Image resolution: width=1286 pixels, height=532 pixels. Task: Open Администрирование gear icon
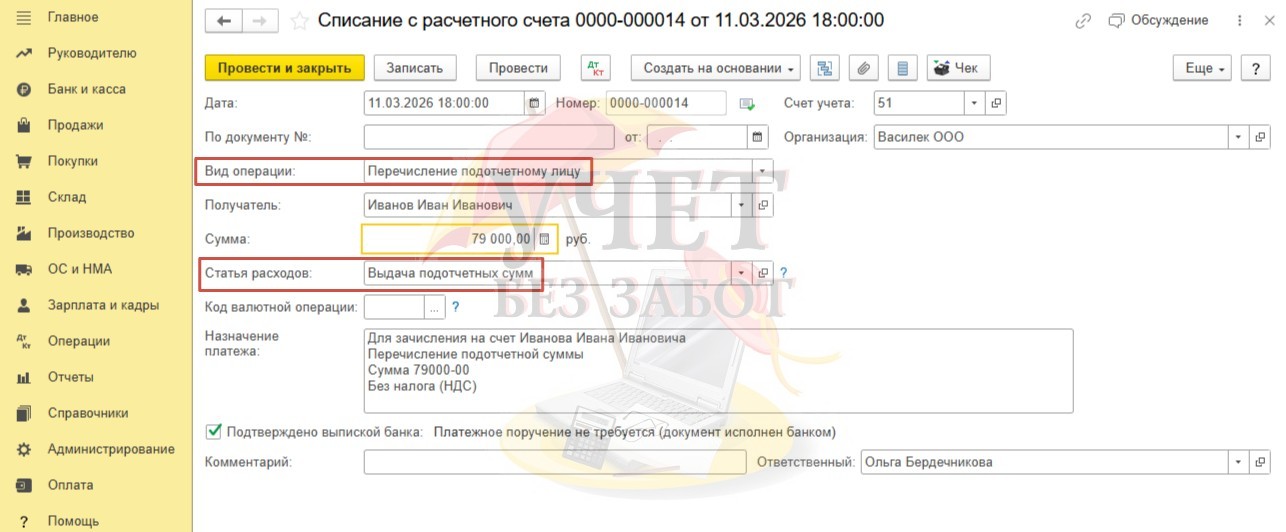coord(24,449)
